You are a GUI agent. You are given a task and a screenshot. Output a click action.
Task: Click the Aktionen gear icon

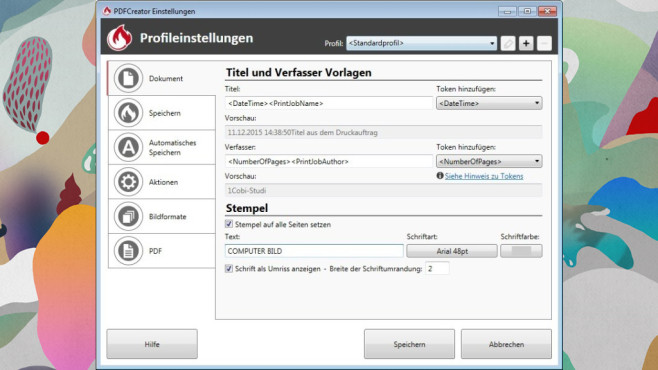click(128, 182)
